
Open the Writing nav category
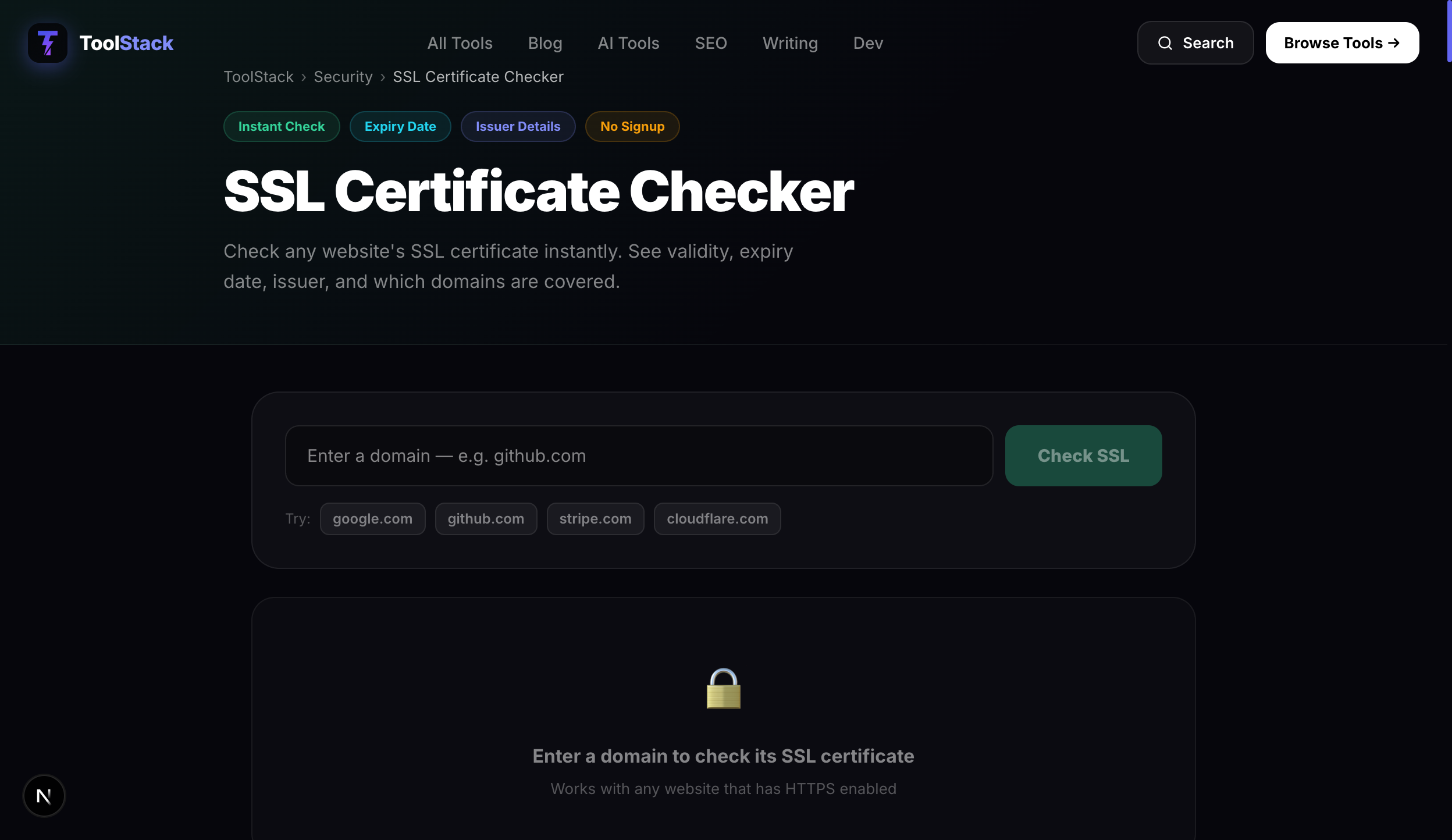click(790, 43)
